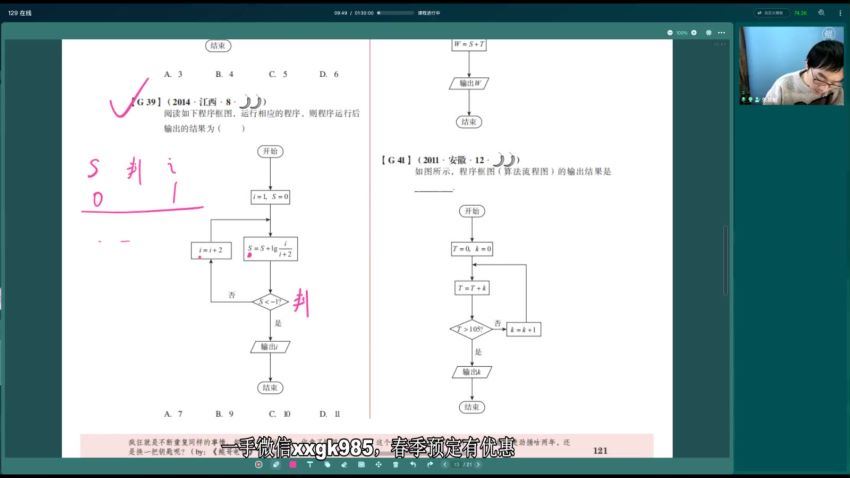The width and height of the screenshot is (850, 478).
Task: Click the pill-shaped button in top bar
Action: pyautogui.click(x=771, y=12)
